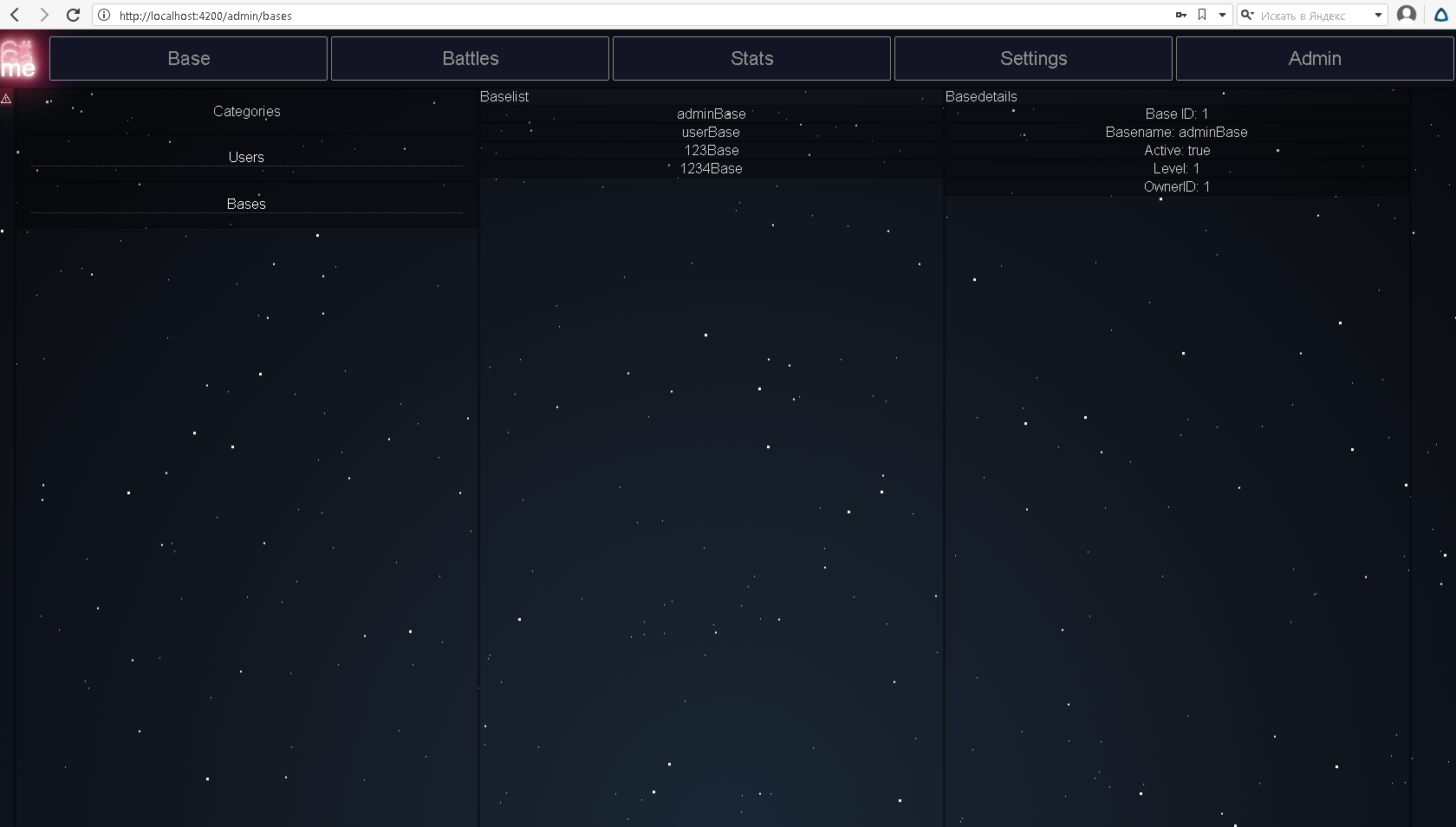
Task: Click the Baselist panel title
Action: click(x=504, y=96)
